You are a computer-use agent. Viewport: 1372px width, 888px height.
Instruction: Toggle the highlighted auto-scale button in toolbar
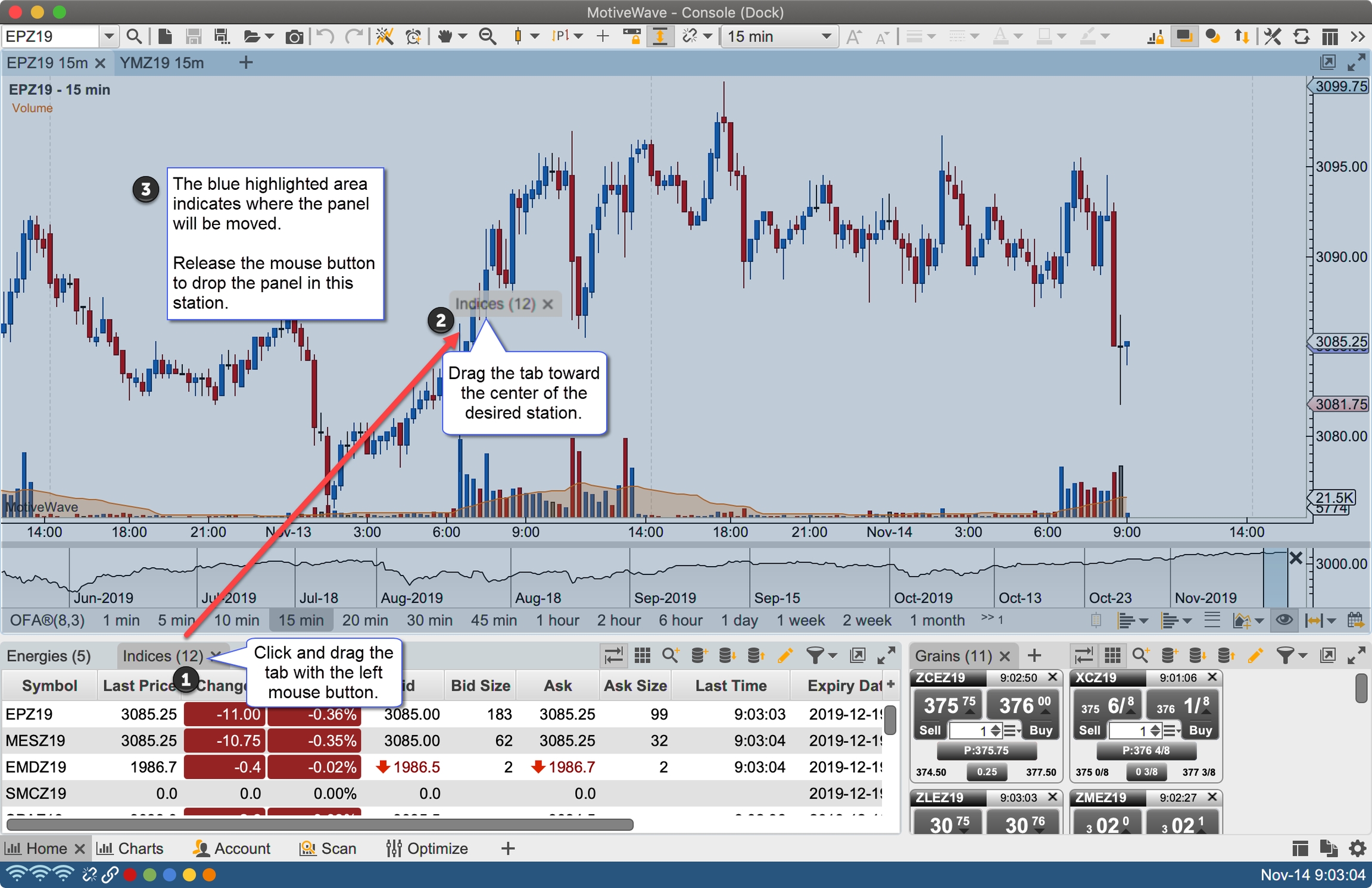pyautogui.click(x=660, y=36)
